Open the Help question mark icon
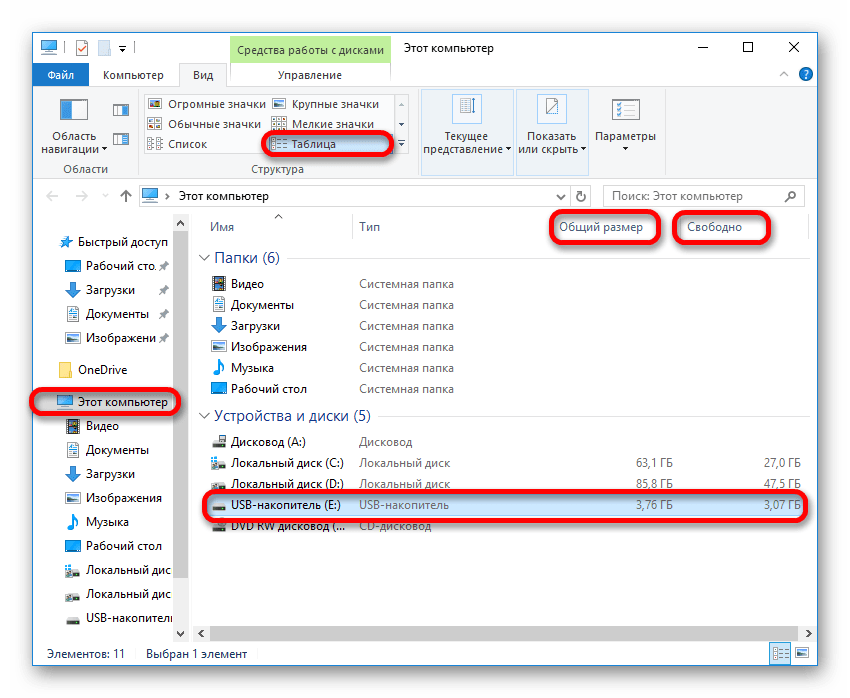This screenshot has width=850, height=698. [x=806, y=75]
